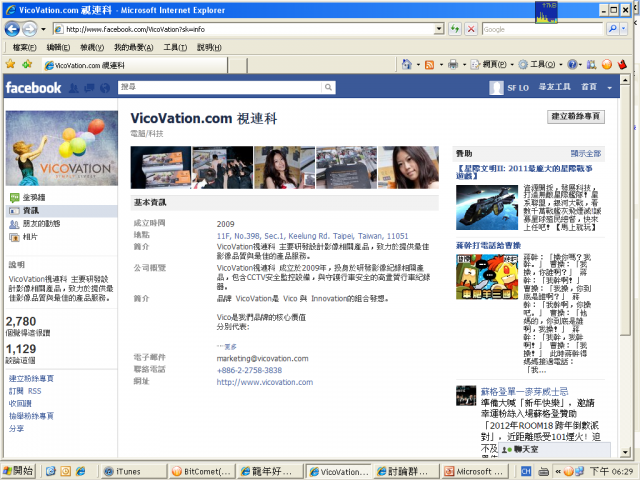640x480 pixels.
Task: Switch to BitComet taskbar button
Action: [x=202, y=471]
